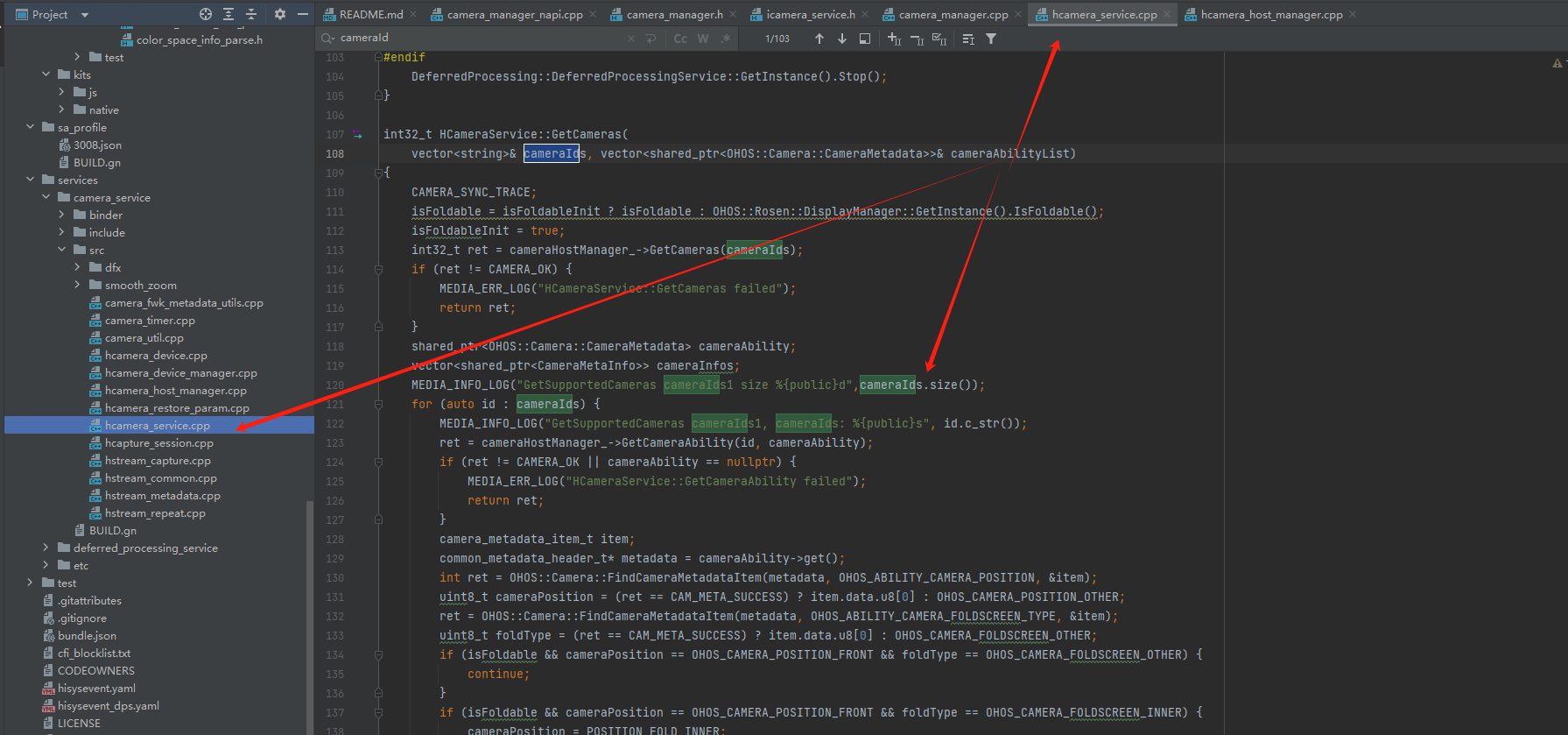
Task: Select hcapture_session.cpp in project tree
Action: click(x=159, y=442)
